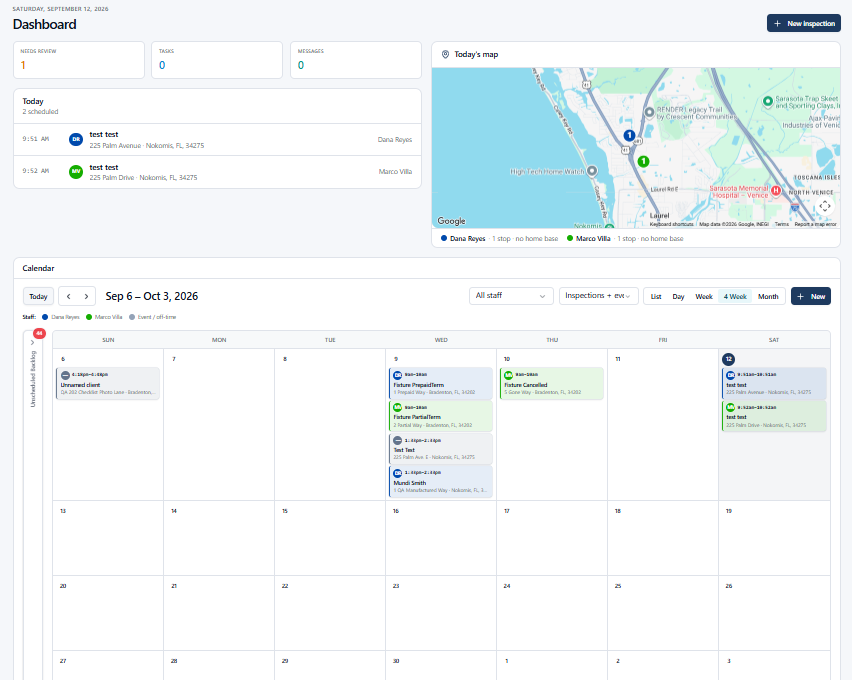852x680 pixels.
Task: Go to the previous calendar period
Action: coord(68,296)
